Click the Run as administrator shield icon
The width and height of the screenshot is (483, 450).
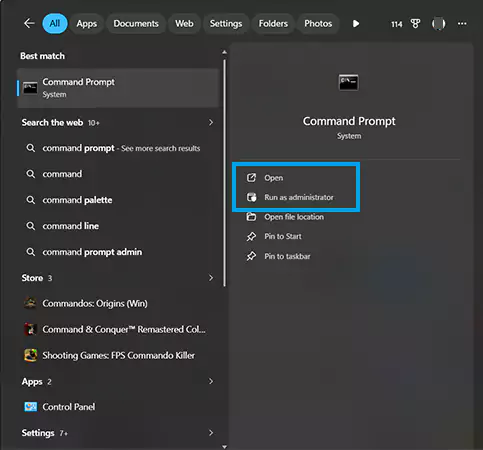tap(251, 197)
